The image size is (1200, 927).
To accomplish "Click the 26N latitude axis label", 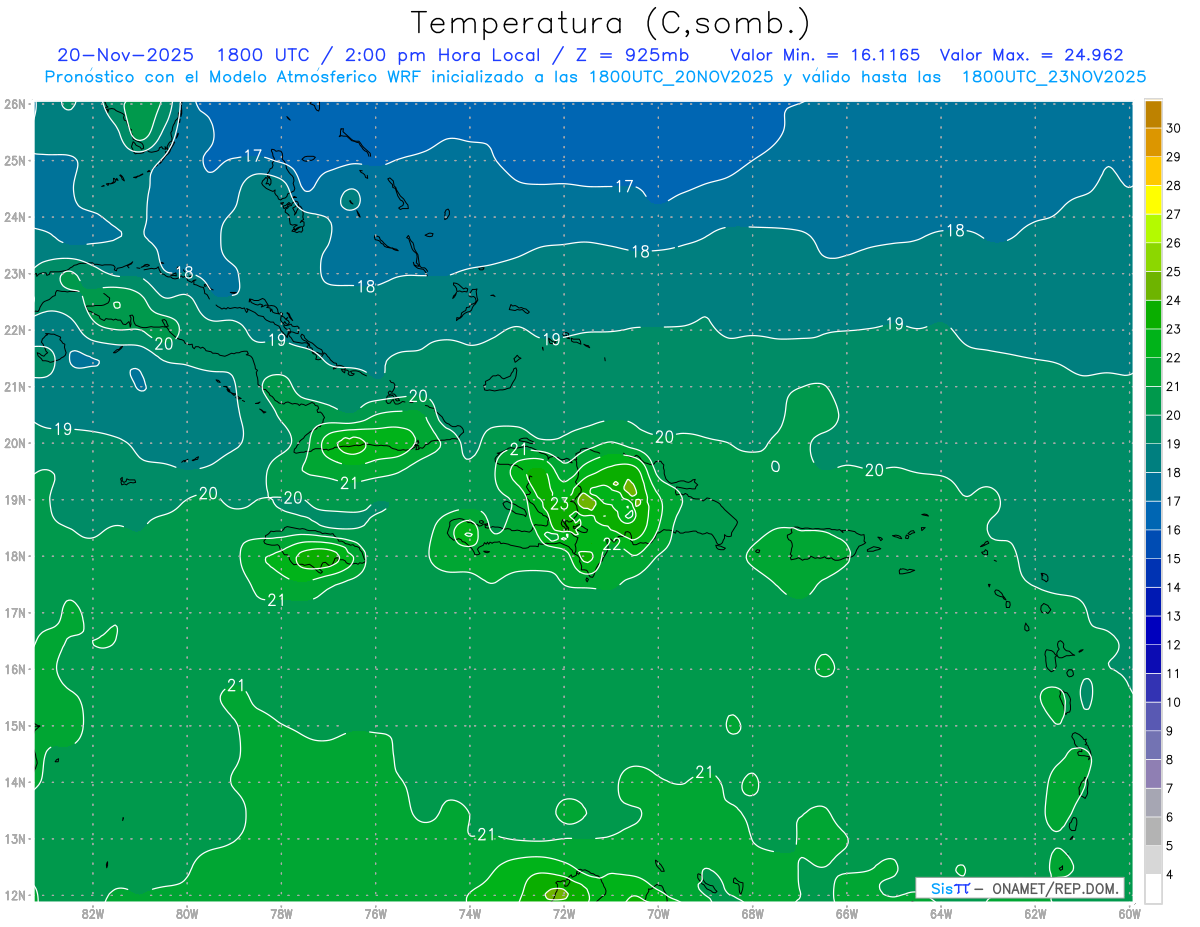I will [15, 104].
